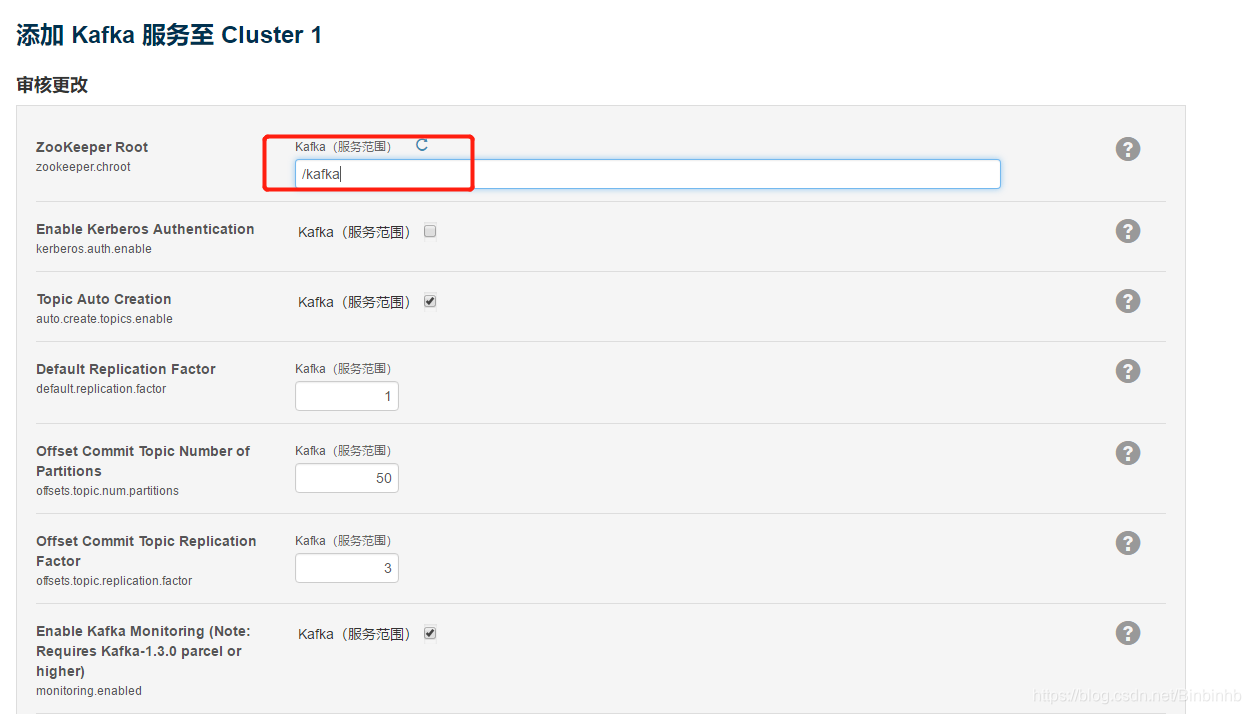Open help for Offset Commit Topic Number of Partitions
Viewport: 1251px width, 714px height.
point(1127,453)
